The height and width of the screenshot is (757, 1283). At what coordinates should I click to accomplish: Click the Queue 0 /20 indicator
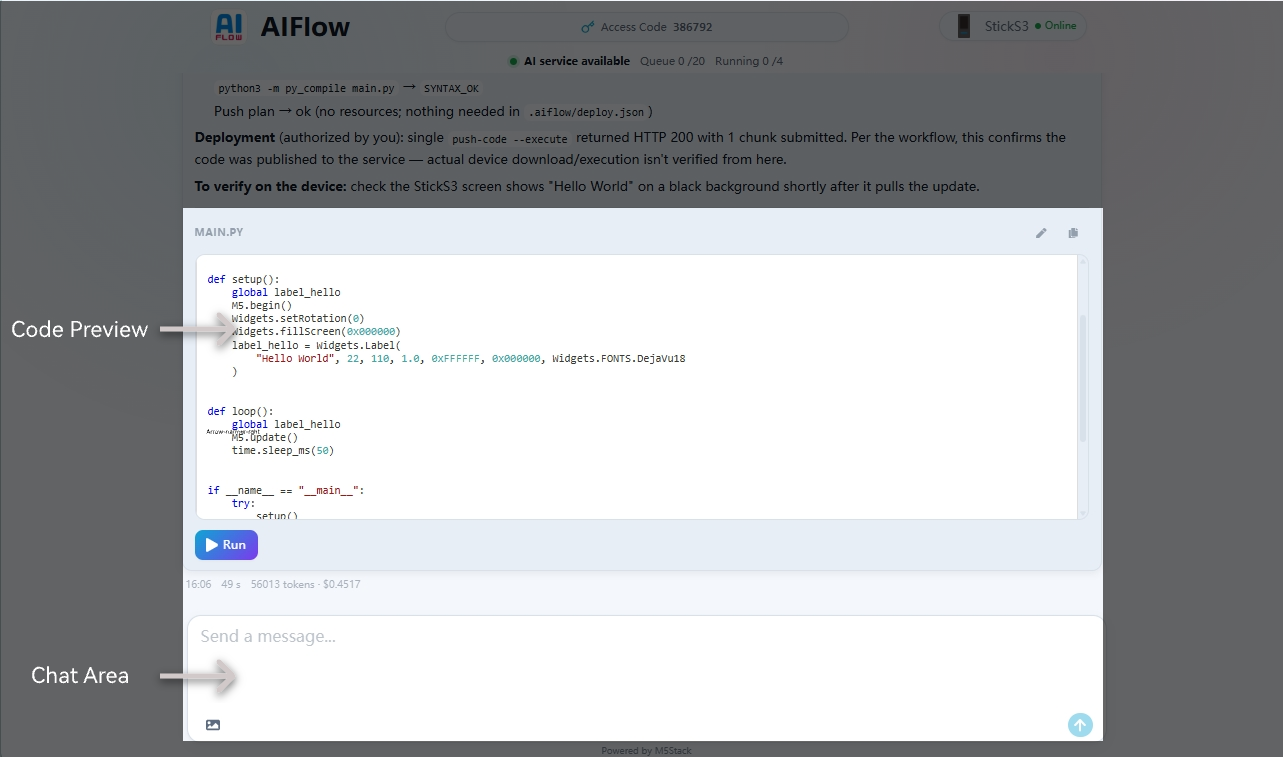pyautogui.click(x=672, y=61)
